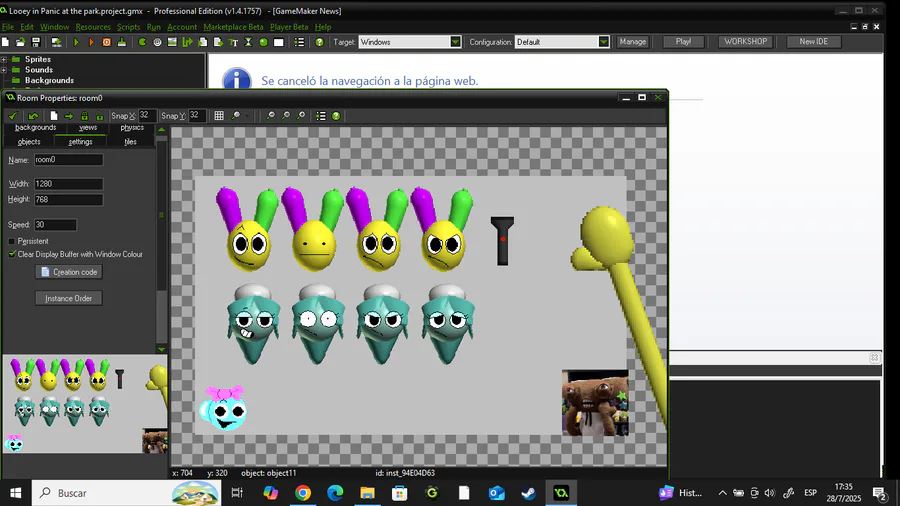
Task: Select the black flashlight instance in room
Action: pos(502,241)
